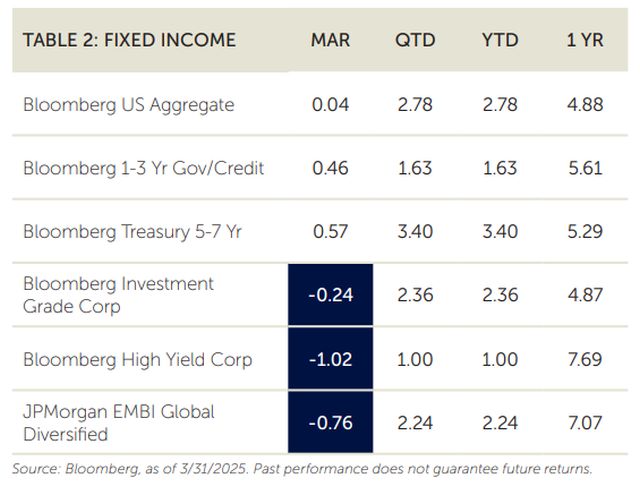Select the 7.69 High Yield 1 YR value

tap(584, 359)
